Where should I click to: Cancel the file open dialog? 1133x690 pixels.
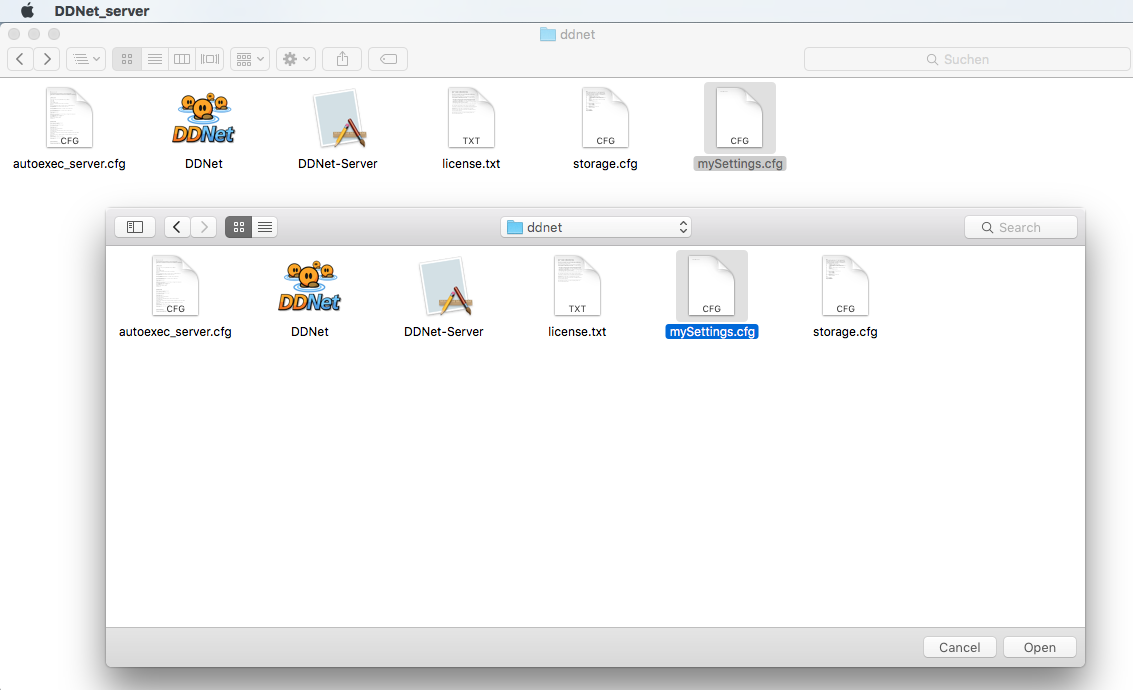[x=959, y=647]
